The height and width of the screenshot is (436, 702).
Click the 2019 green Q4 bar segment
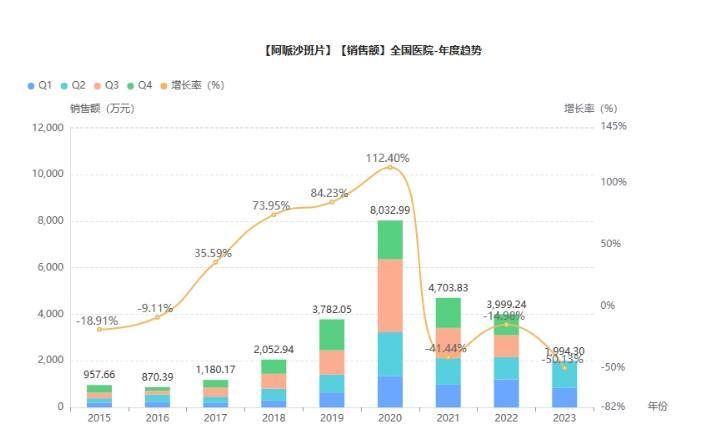pyautogui.click(x=332, y=335)
